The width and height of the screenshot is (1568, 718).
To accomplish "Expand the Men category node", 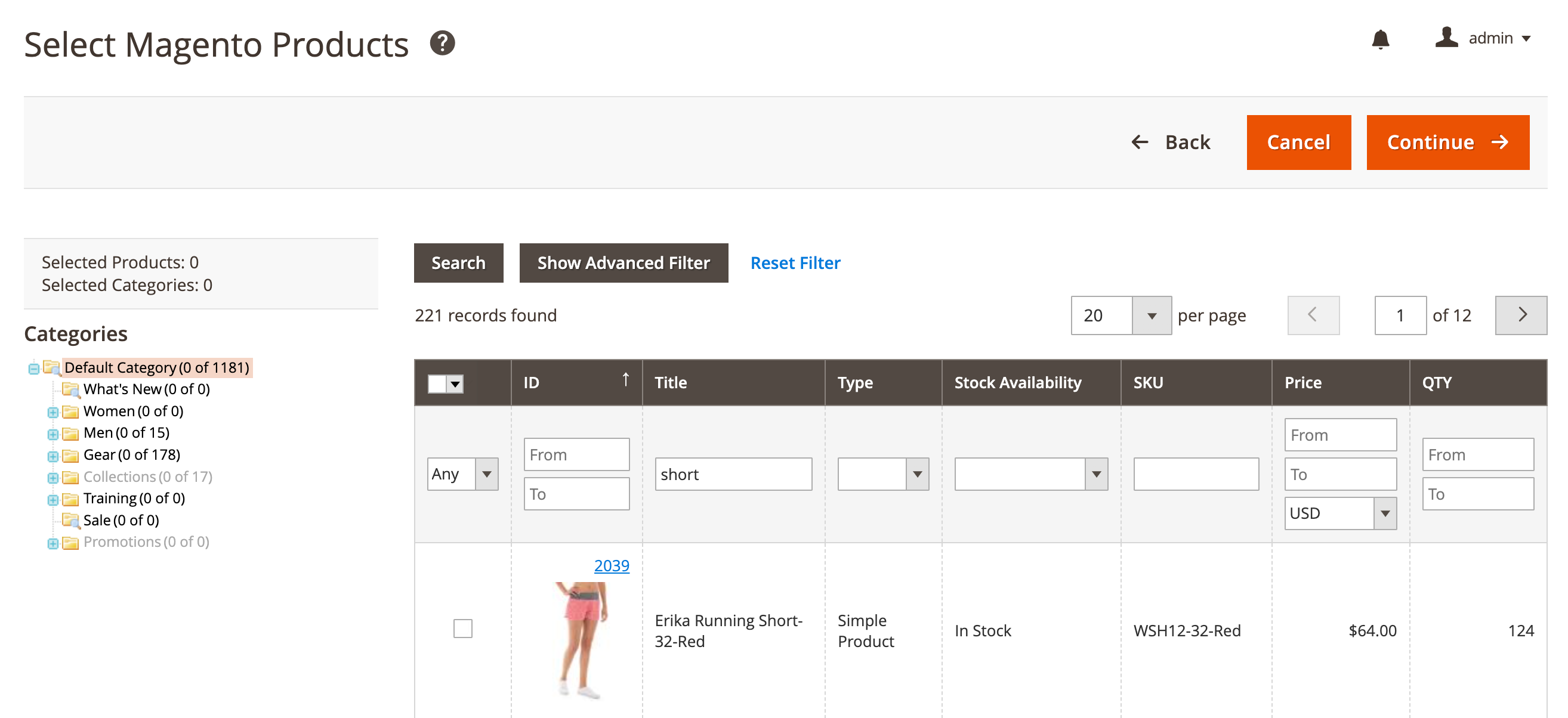I will (x=53, y=432).
